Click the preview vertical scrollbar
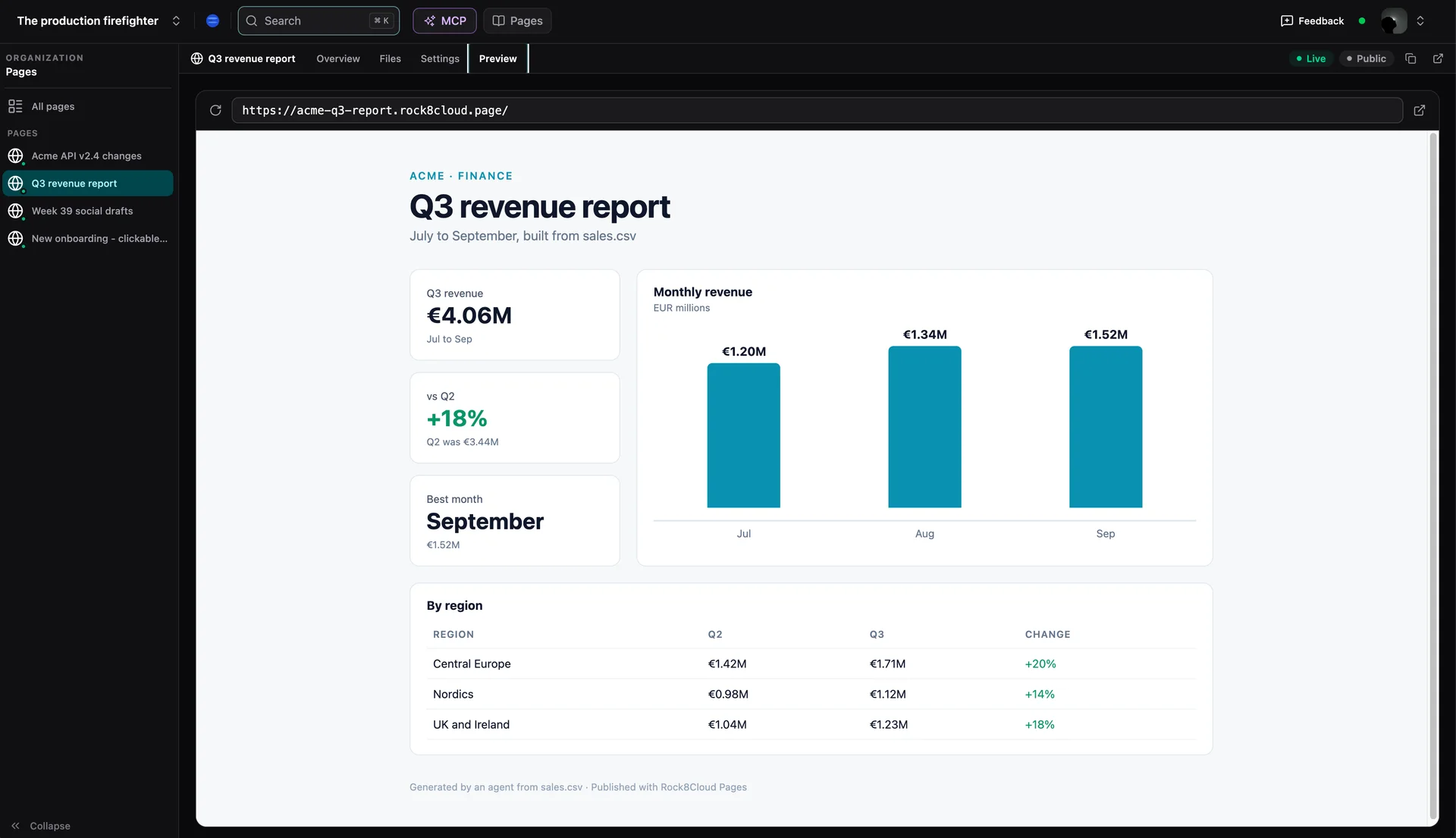Image resolution: width=1456 pixels, height=838 pixels. pos(1433,476)
